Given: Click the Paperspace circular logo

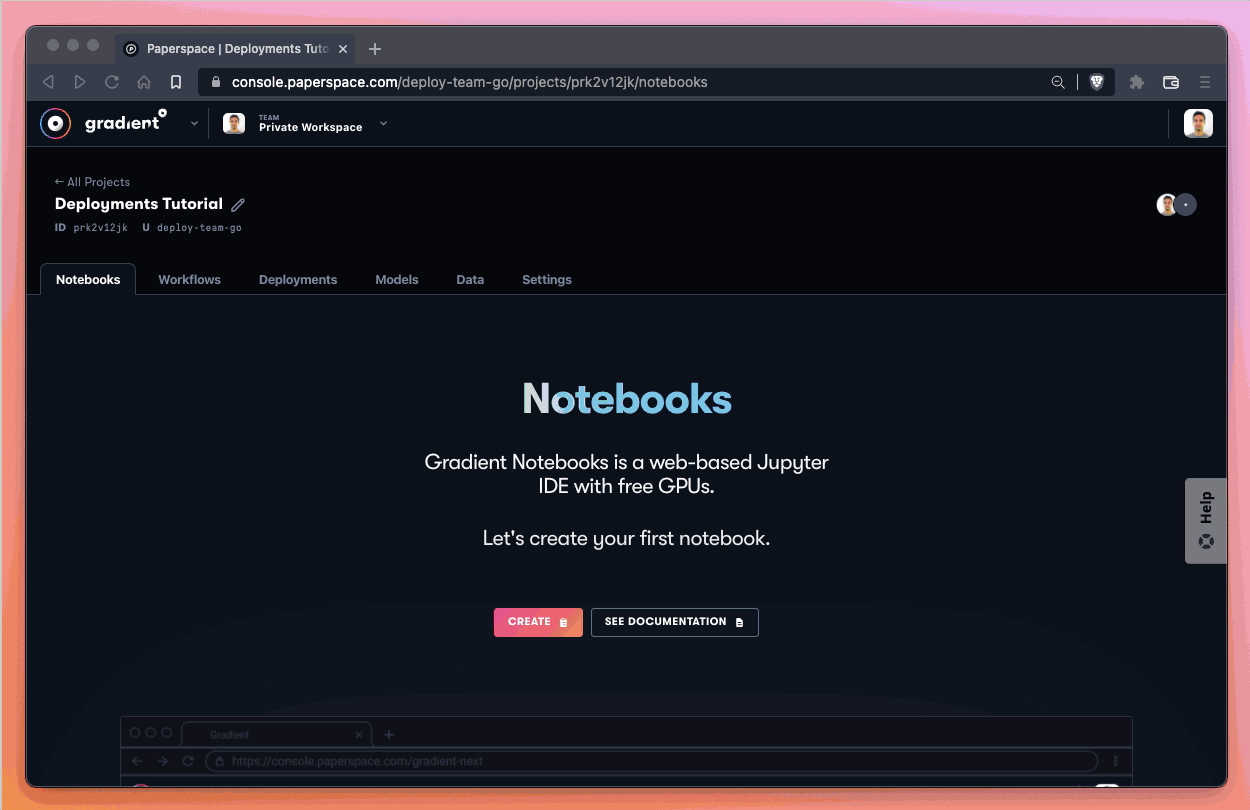Looking at the screenshot, I should tap(56, 124).
